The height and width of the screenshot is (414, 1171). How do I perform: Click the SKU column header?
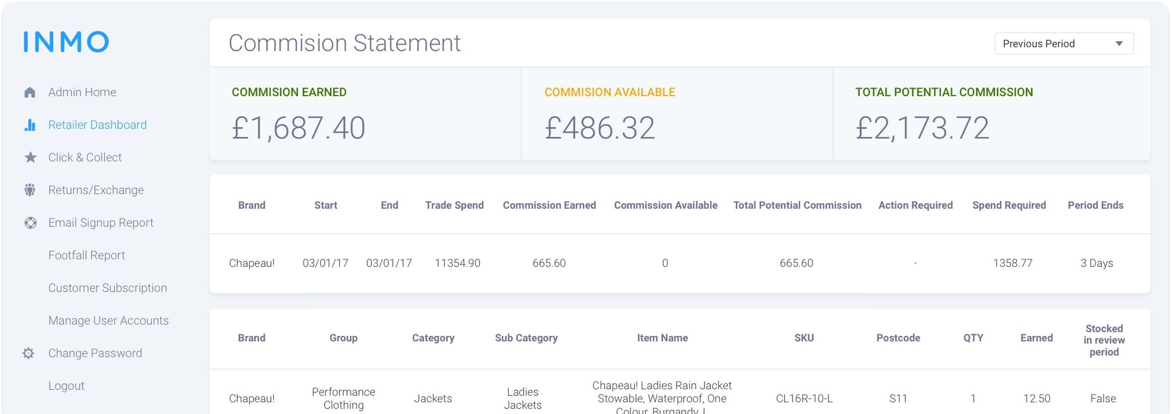(804, 338)
